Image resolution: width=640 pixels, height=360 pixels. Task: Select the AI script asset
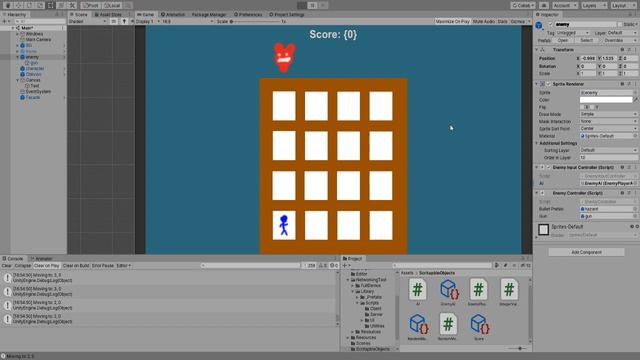[x=418, y=292]
